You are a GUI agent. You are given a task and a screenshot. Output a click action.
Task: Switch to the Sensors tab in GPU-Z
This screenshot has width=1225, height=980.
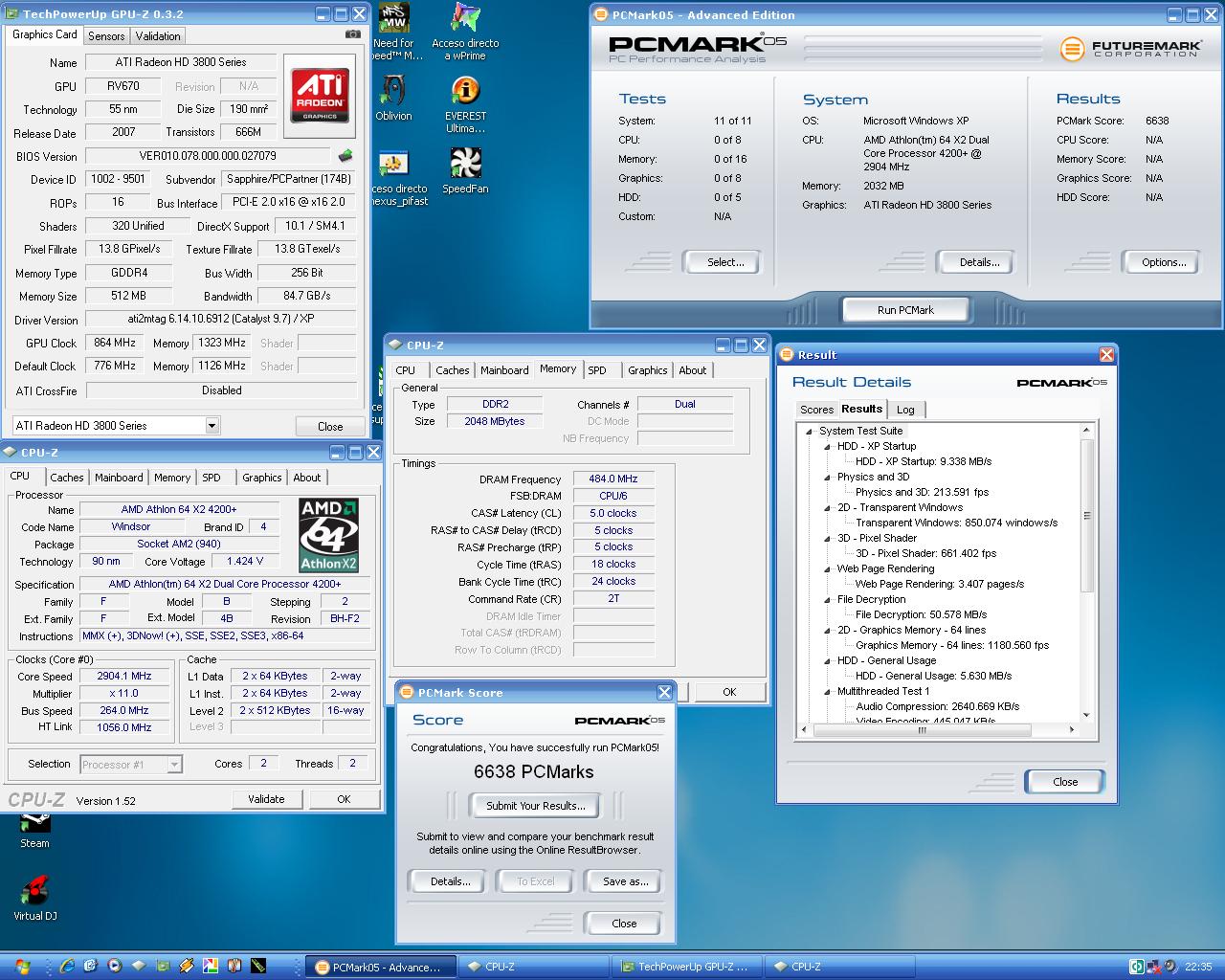pos(106,35)
